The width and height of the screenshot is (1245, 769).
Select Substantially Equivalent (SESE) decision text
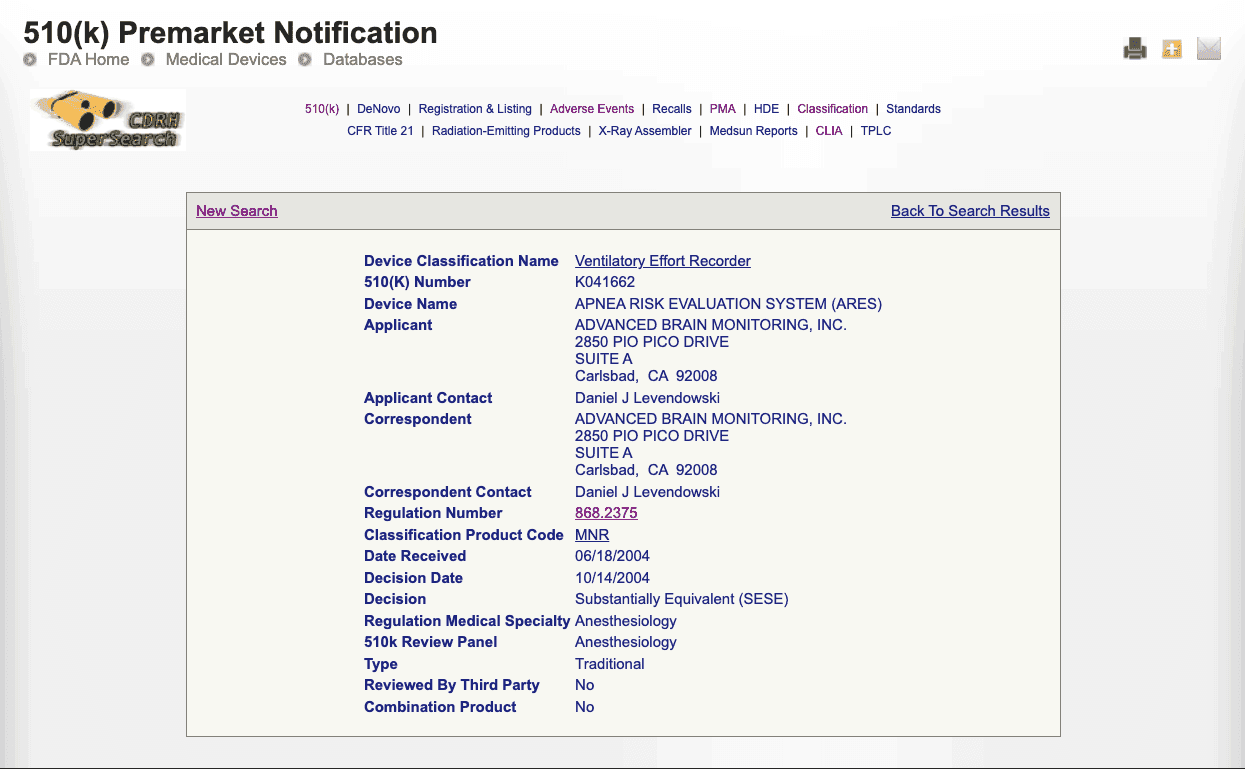coord(682,599)
